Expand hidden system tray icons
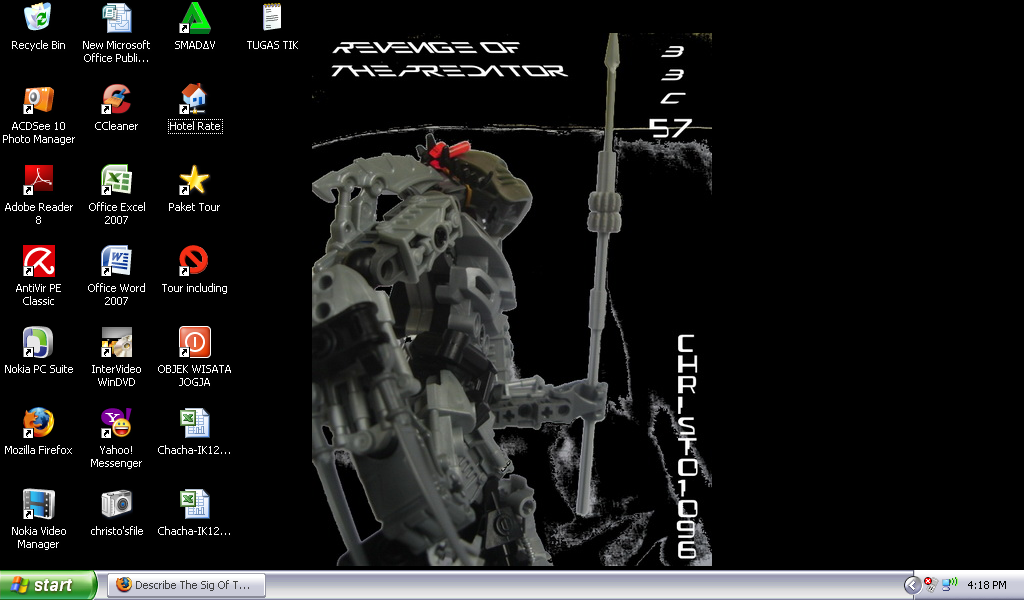This screenshot has height=600, width=1024. tap(912, 585)
